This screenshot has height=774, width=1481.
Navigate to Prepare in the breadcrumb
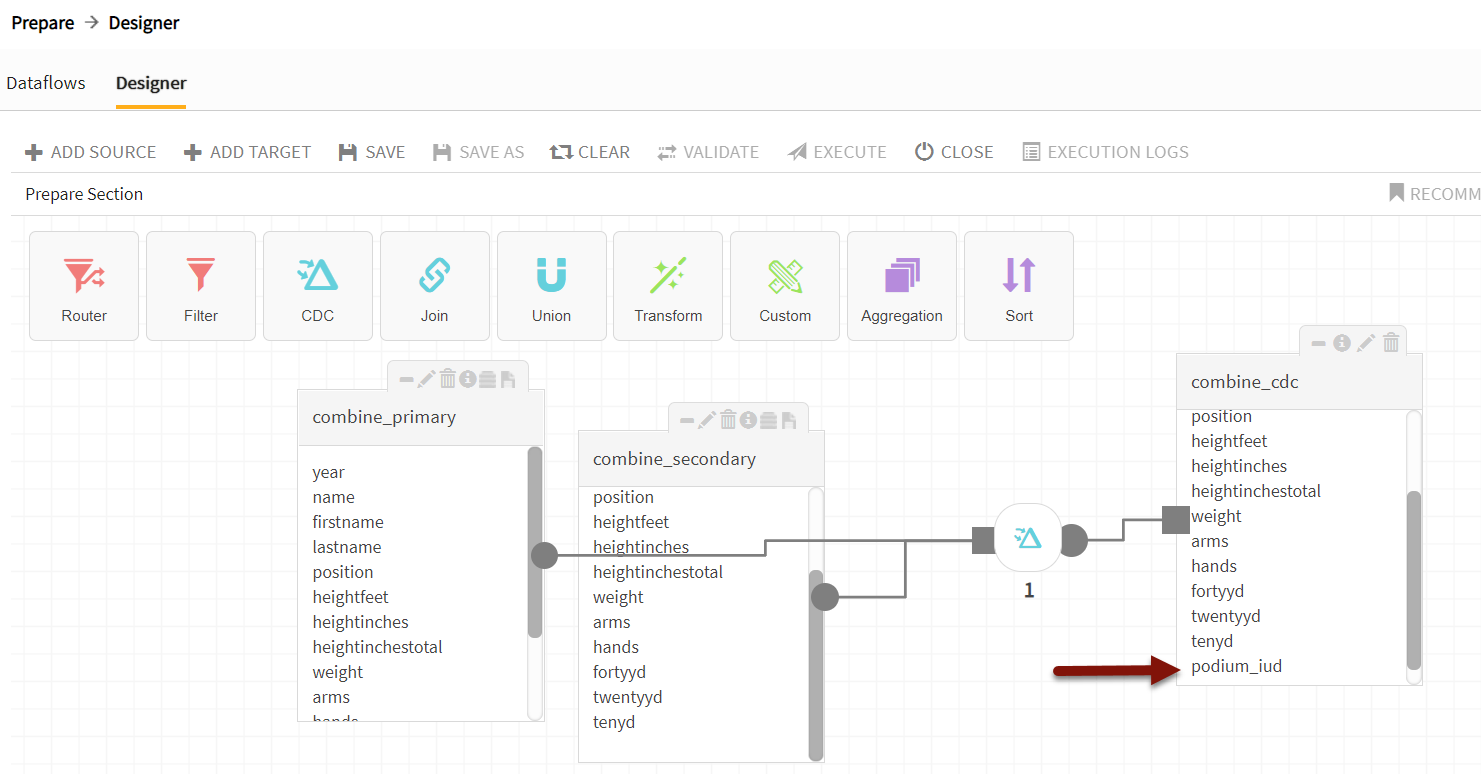43,22
